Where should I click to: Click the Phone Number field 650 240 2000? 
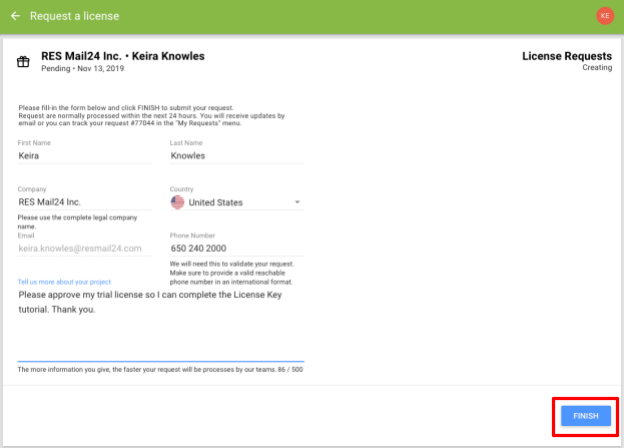click(x=237, y=248)
